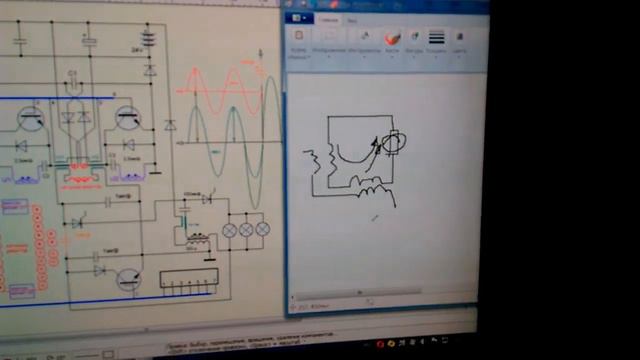Switch to the Главная ribbon tab

[329, 20]
